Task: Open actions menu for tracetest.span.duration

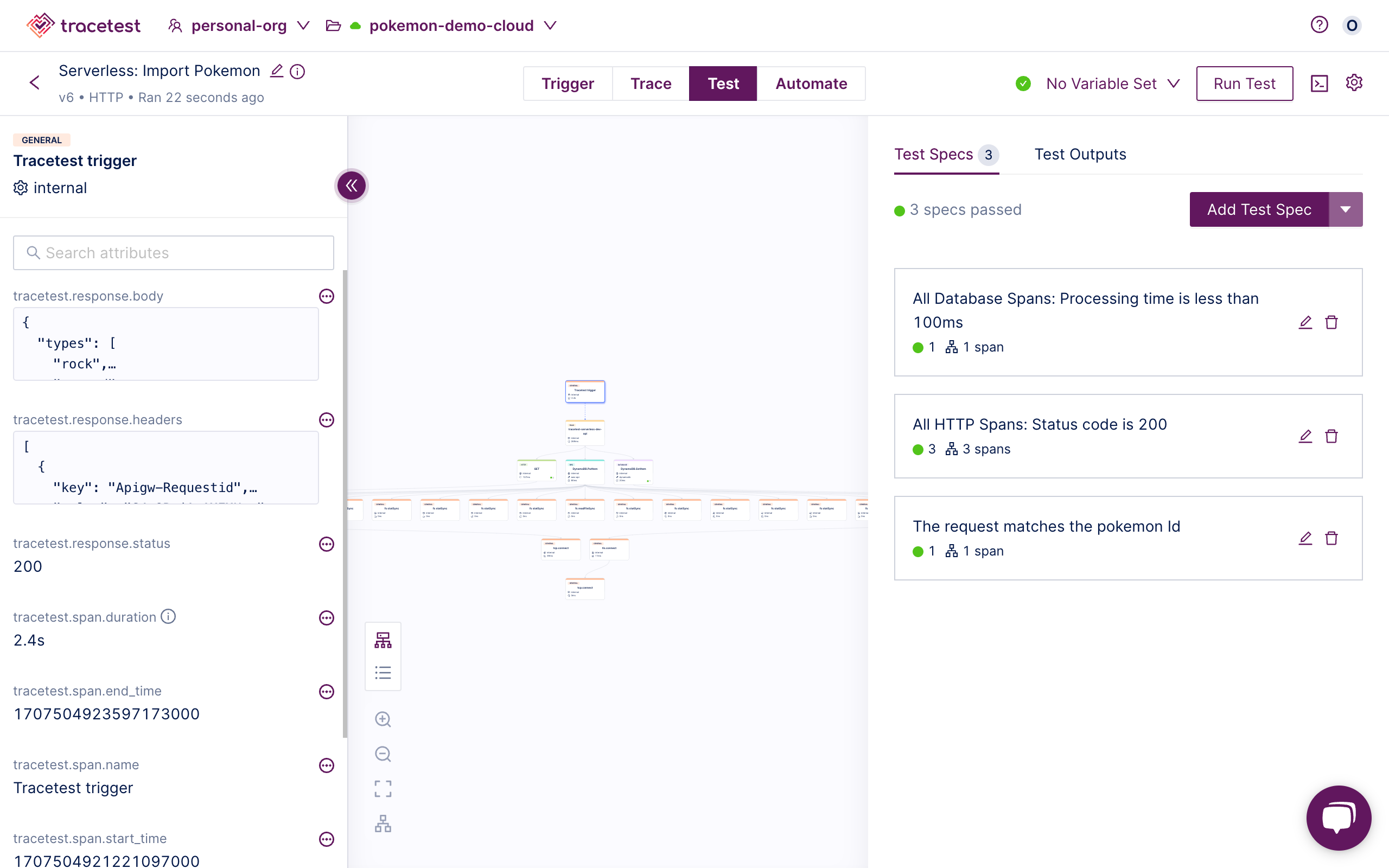Action: tap(327, 618)
